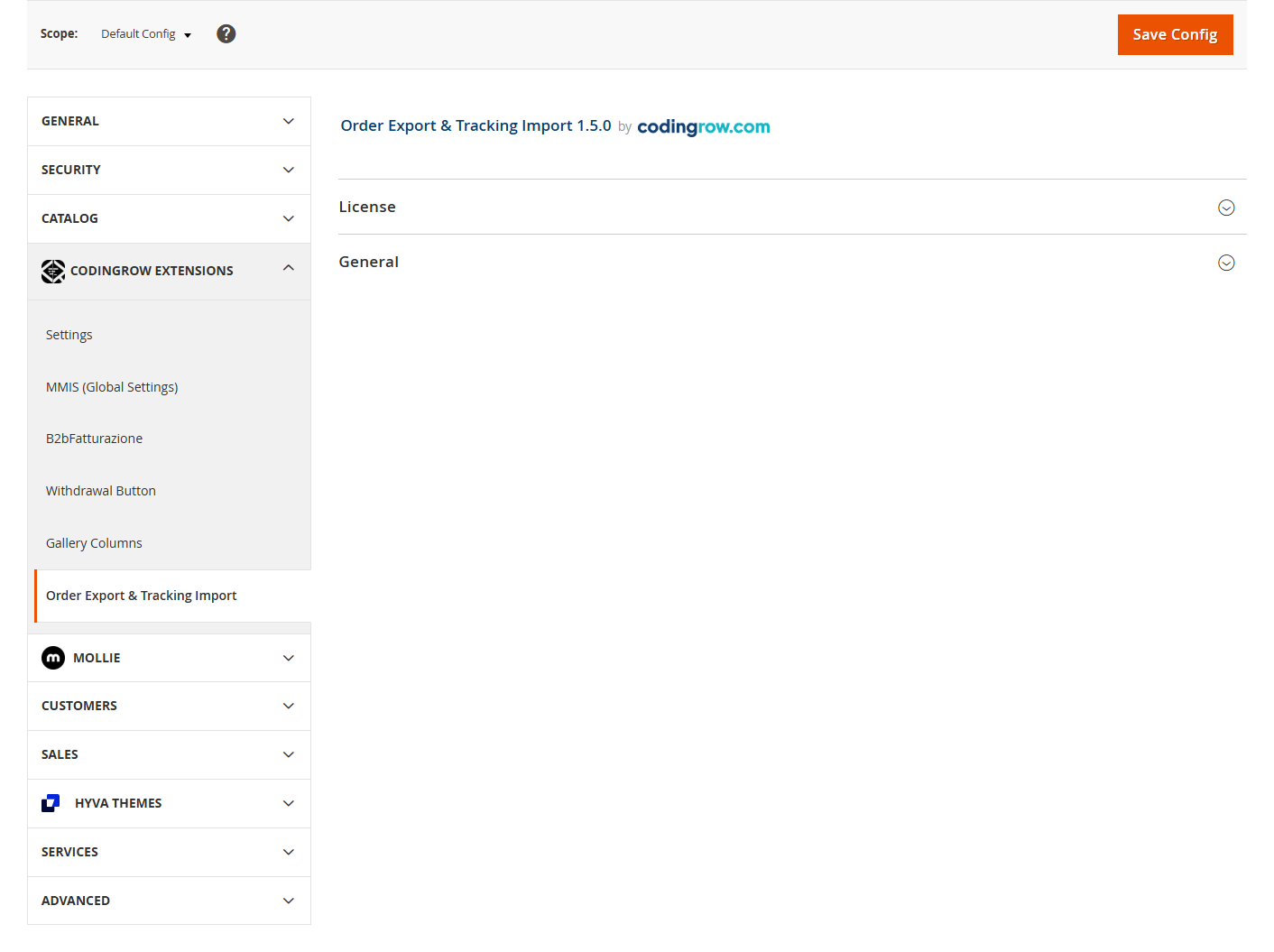Screen dimensions: 1274x952
Task: Select B2bFatturazione menu item
Action: click(94, 439)
